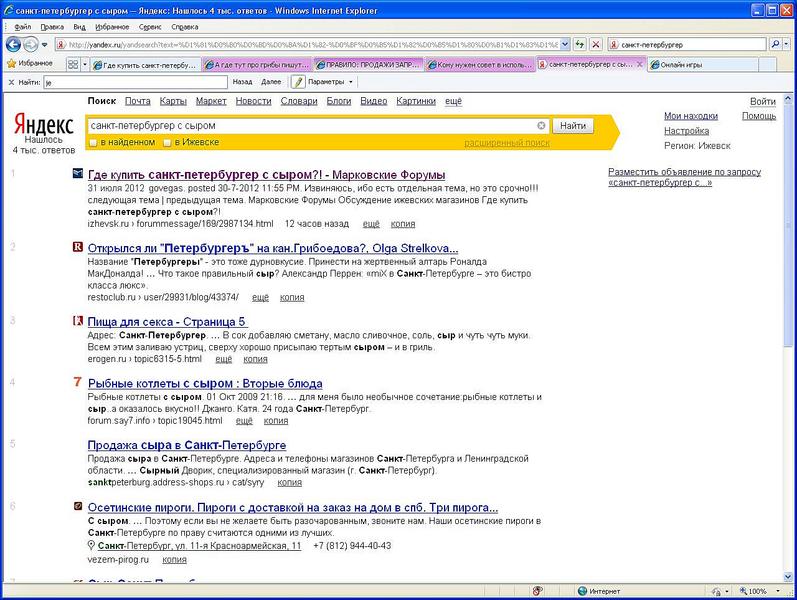The width and height of the screenshot is (797, 600).
Task: Open the Правка menu
Action: click(52, 27)
